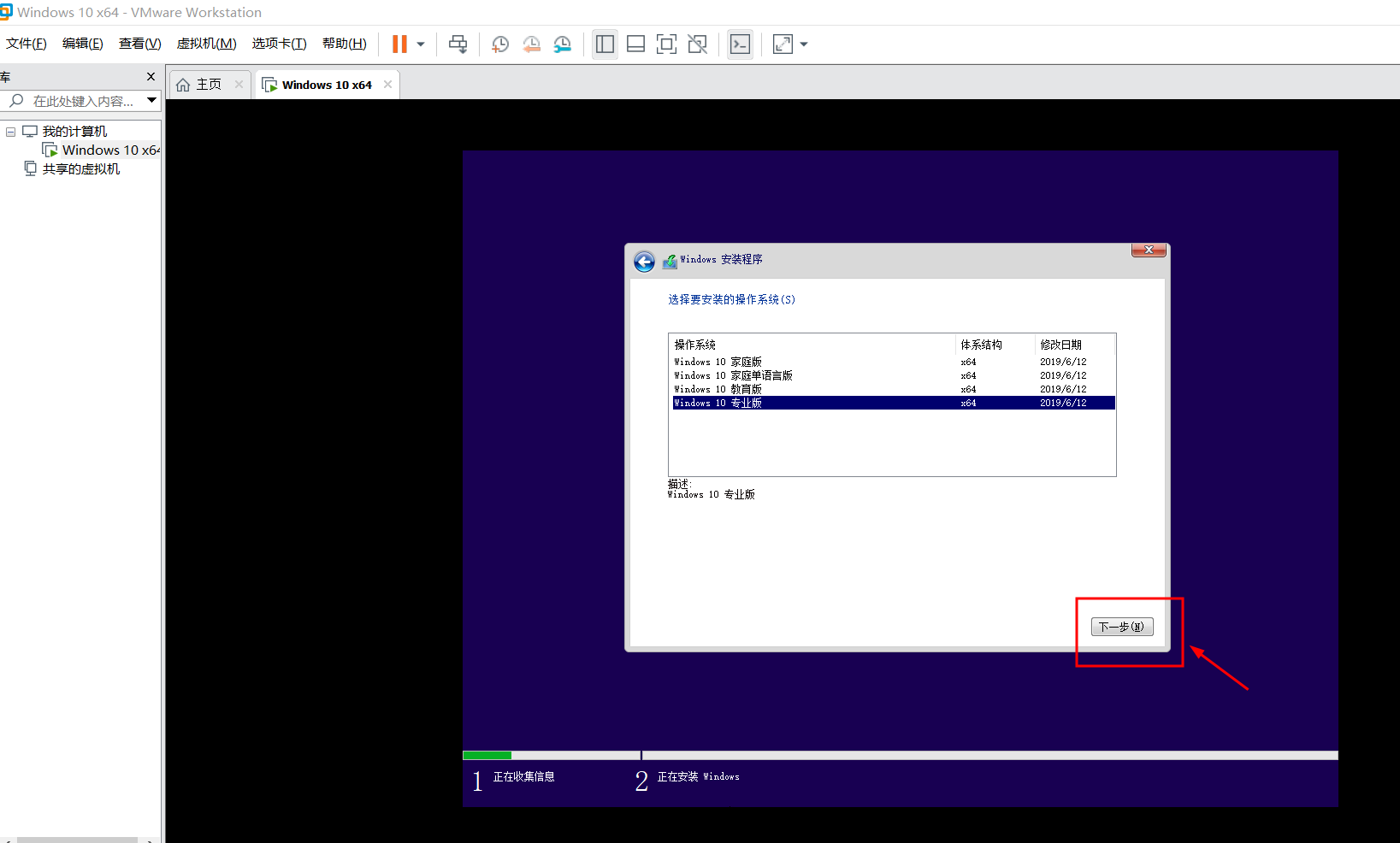Select Windows 10 家庭单语言版 row
1400x843 pixels.
pyautogui.click(x=894, y=375)
